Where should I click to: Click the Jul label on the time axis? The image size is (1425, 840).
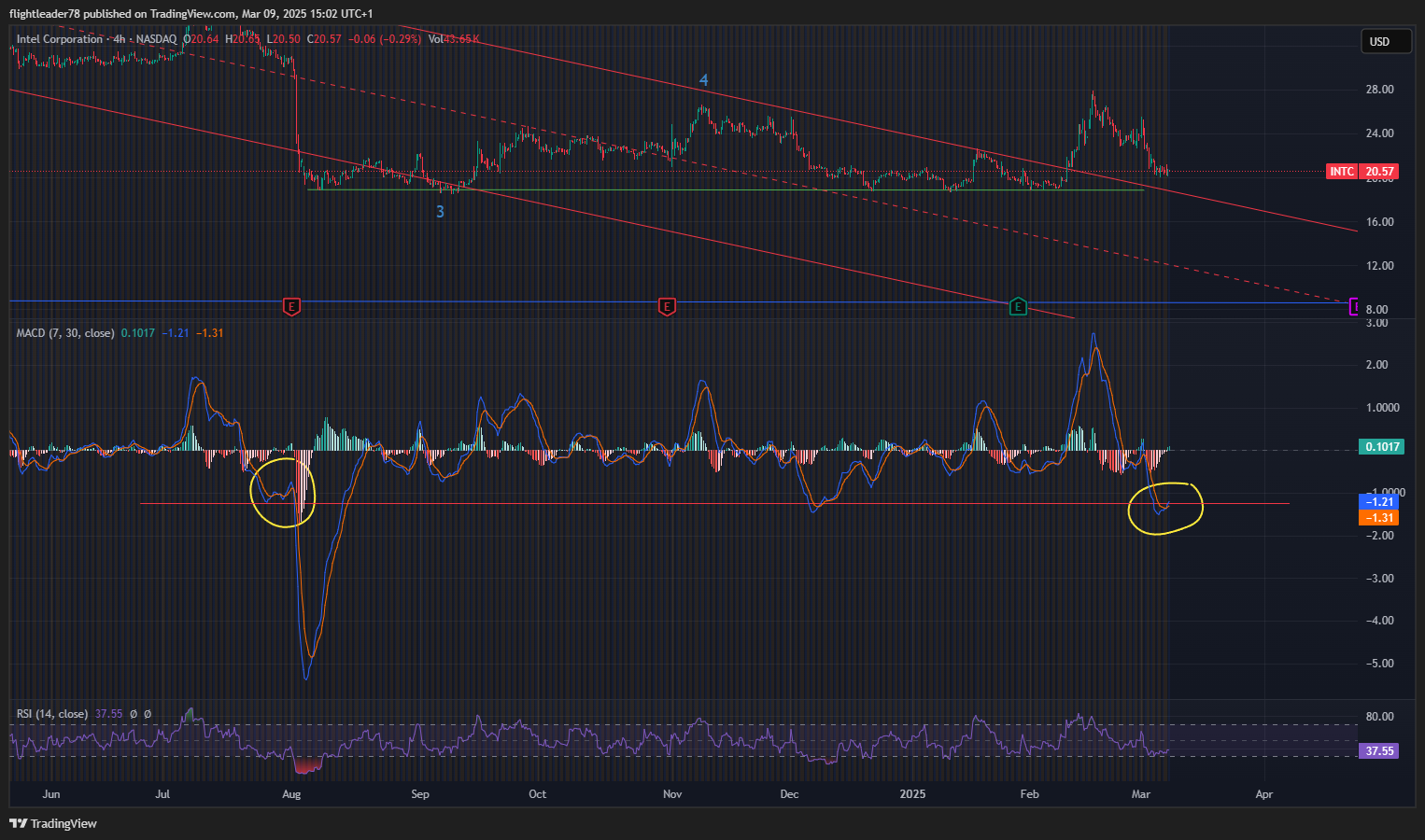(162, 794)
